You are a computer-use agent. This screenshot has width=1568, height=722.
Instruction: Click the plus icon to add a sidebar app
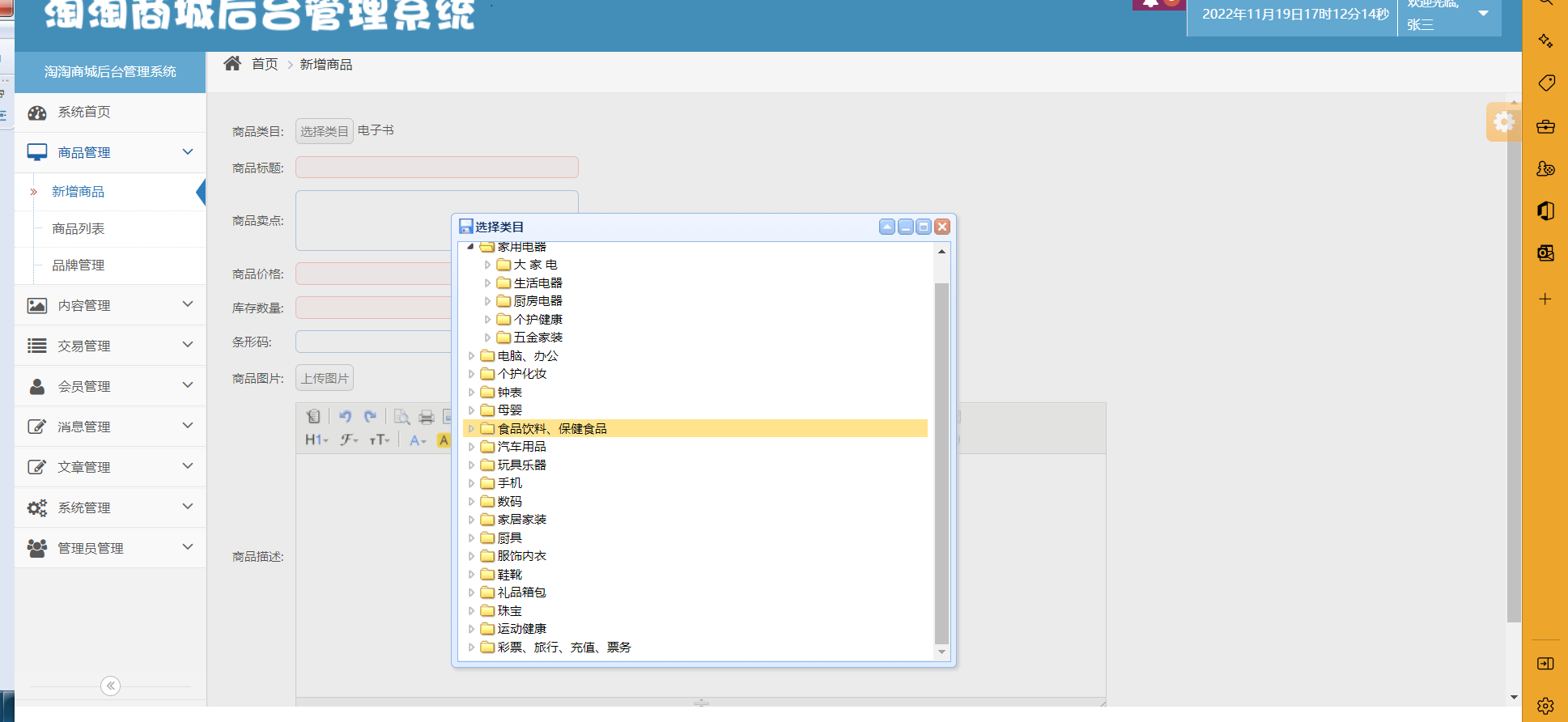pos(1545,299)
